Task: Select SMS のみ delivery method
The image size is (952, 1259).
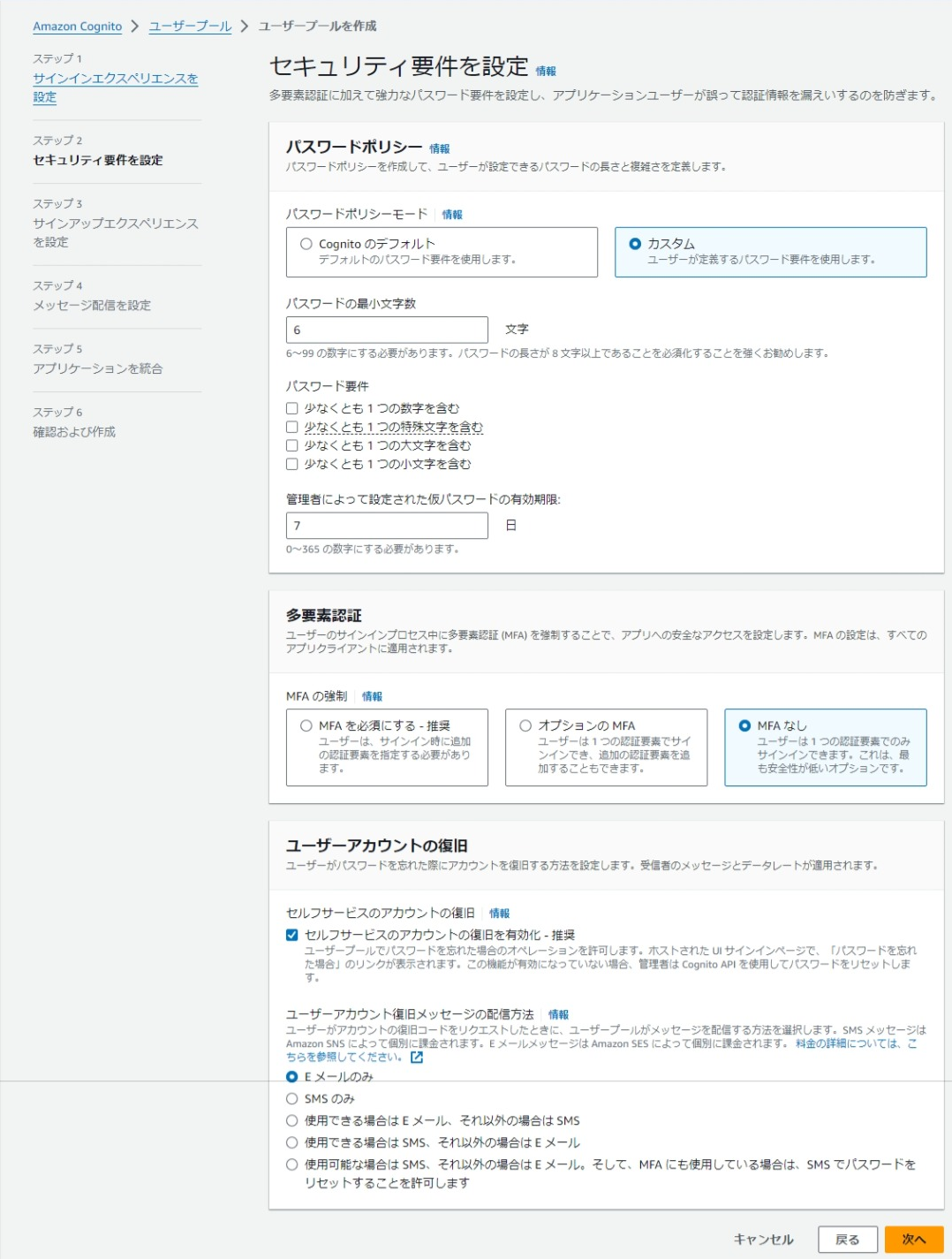Action: [292, 1099]
